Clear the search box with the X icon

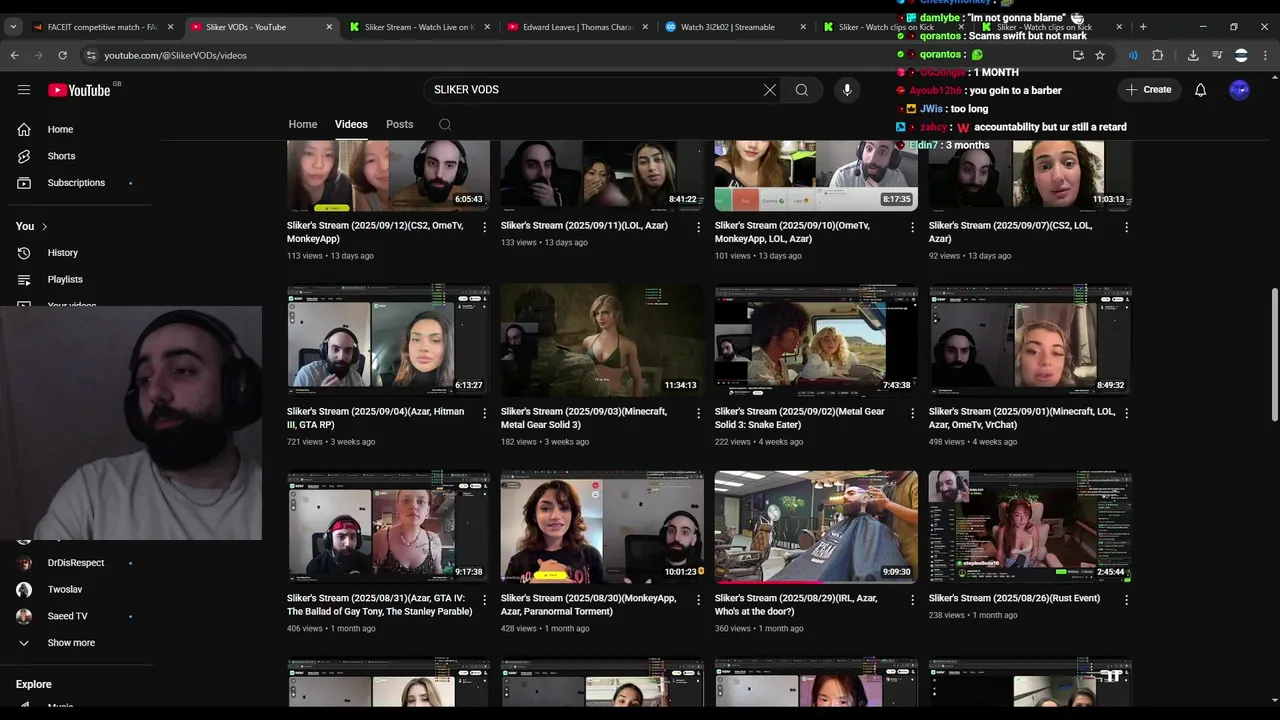point(770,90)
